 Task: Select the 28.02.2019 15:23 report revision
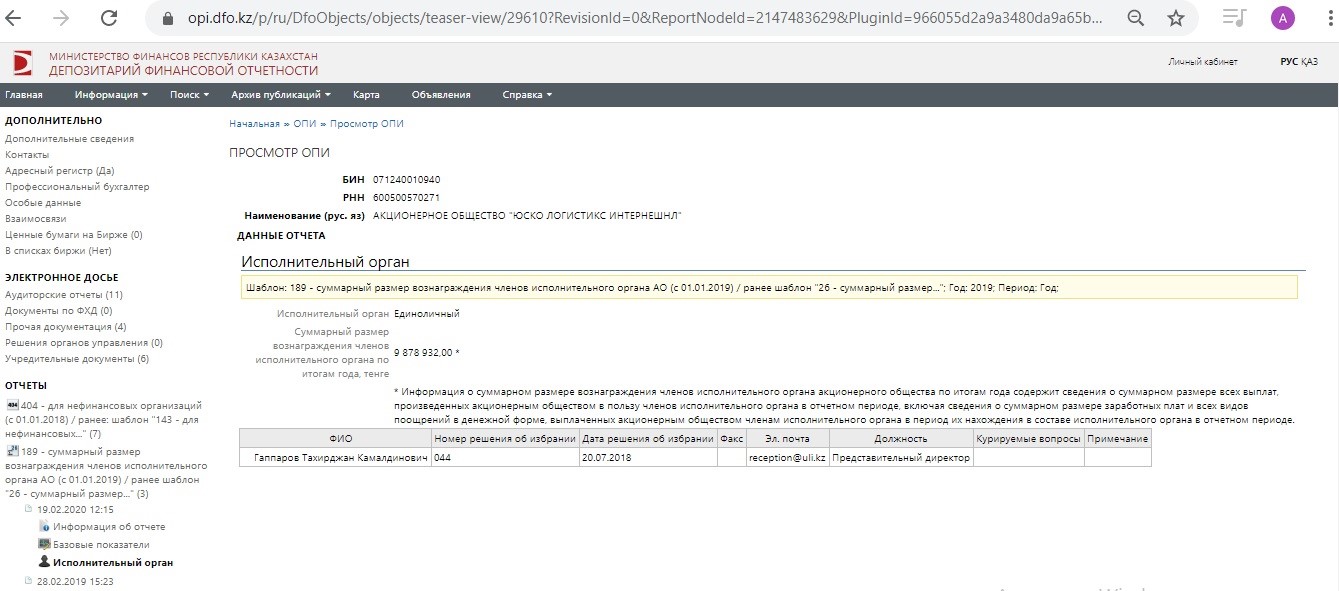point(75,581)
